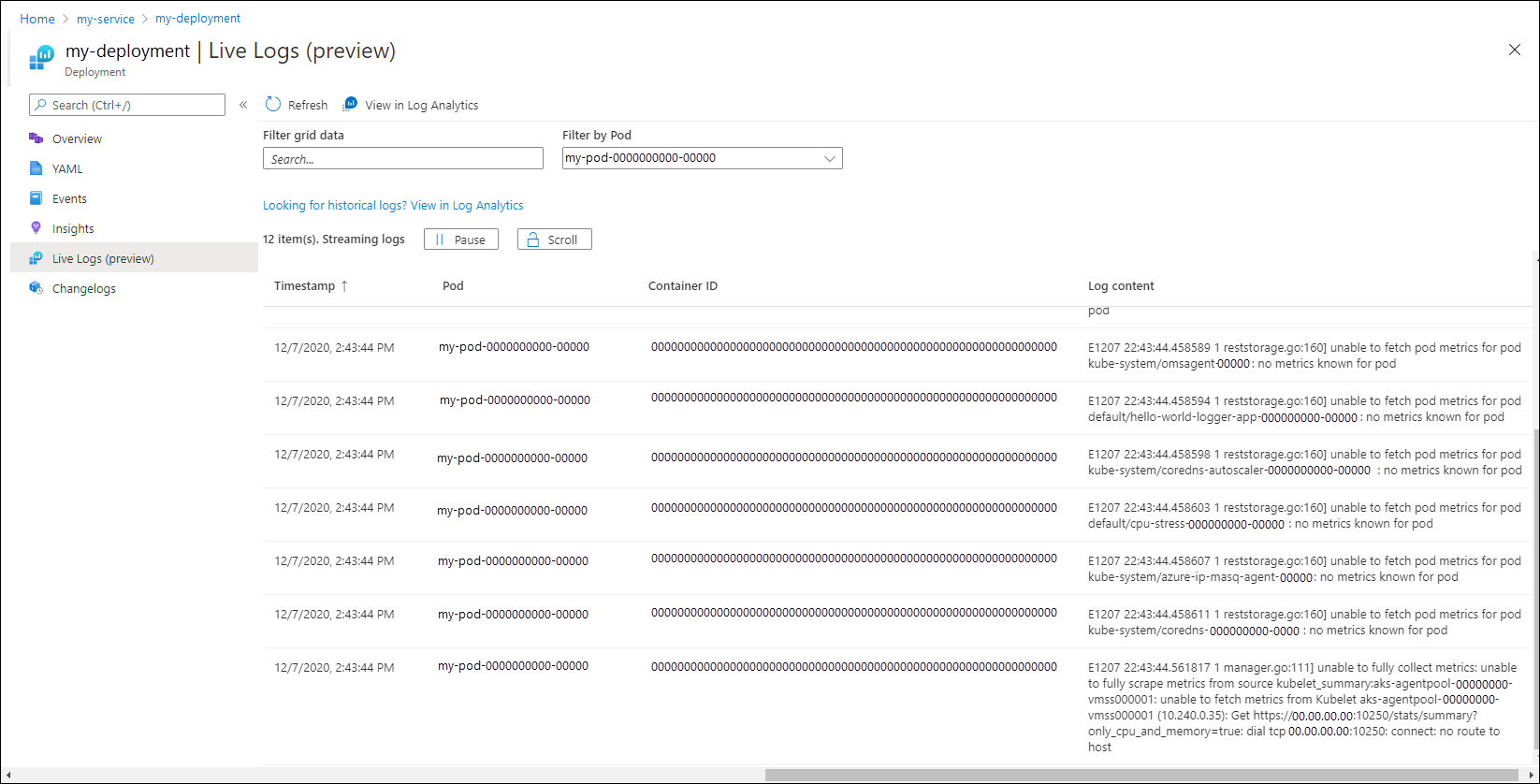This screenshot has width=1540, height=784.
Task: Navigate to my-service breadcrumb
Action: tap(106, 19)
